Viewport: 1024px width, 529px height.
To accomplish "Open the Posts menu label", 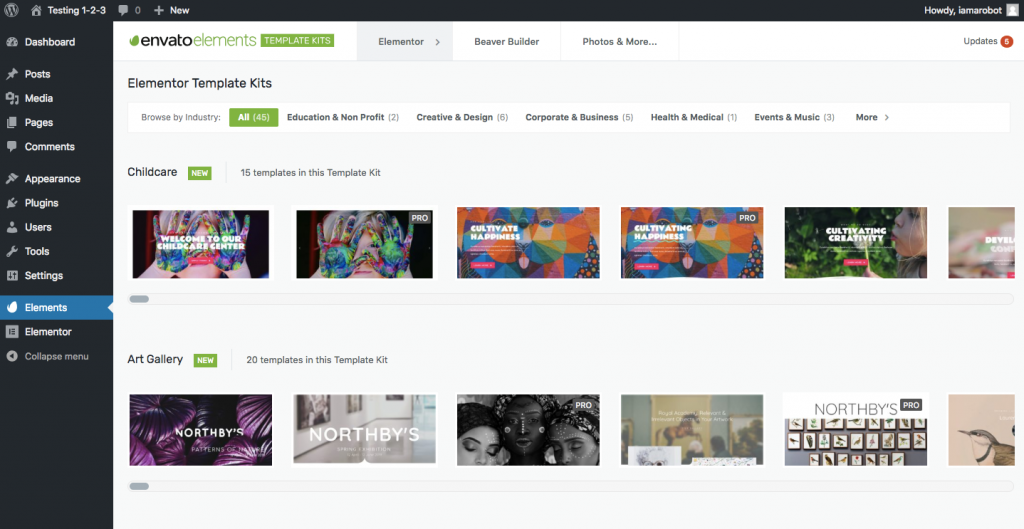I will (37, 74).
